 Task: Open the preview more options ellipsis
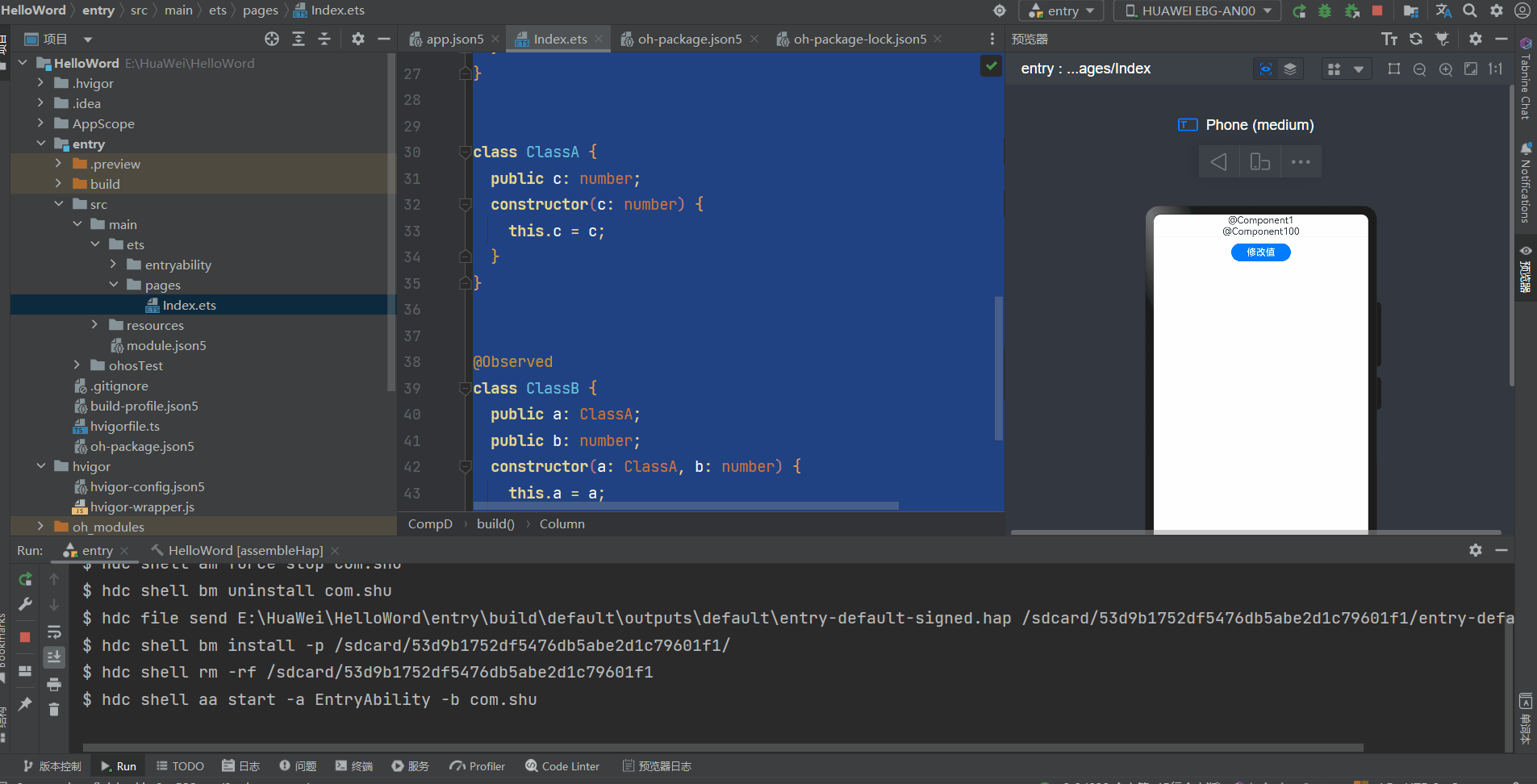[1301, 162]
